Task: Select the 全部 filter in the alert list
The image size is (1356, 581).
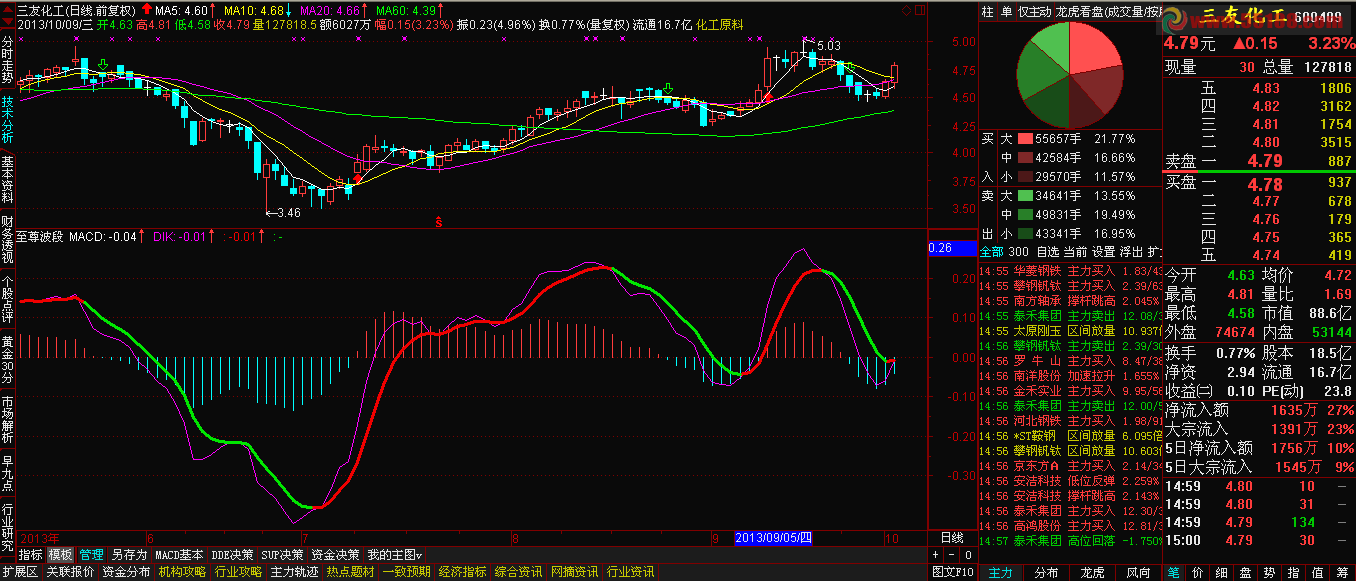Action: click(x=991, y=251)
